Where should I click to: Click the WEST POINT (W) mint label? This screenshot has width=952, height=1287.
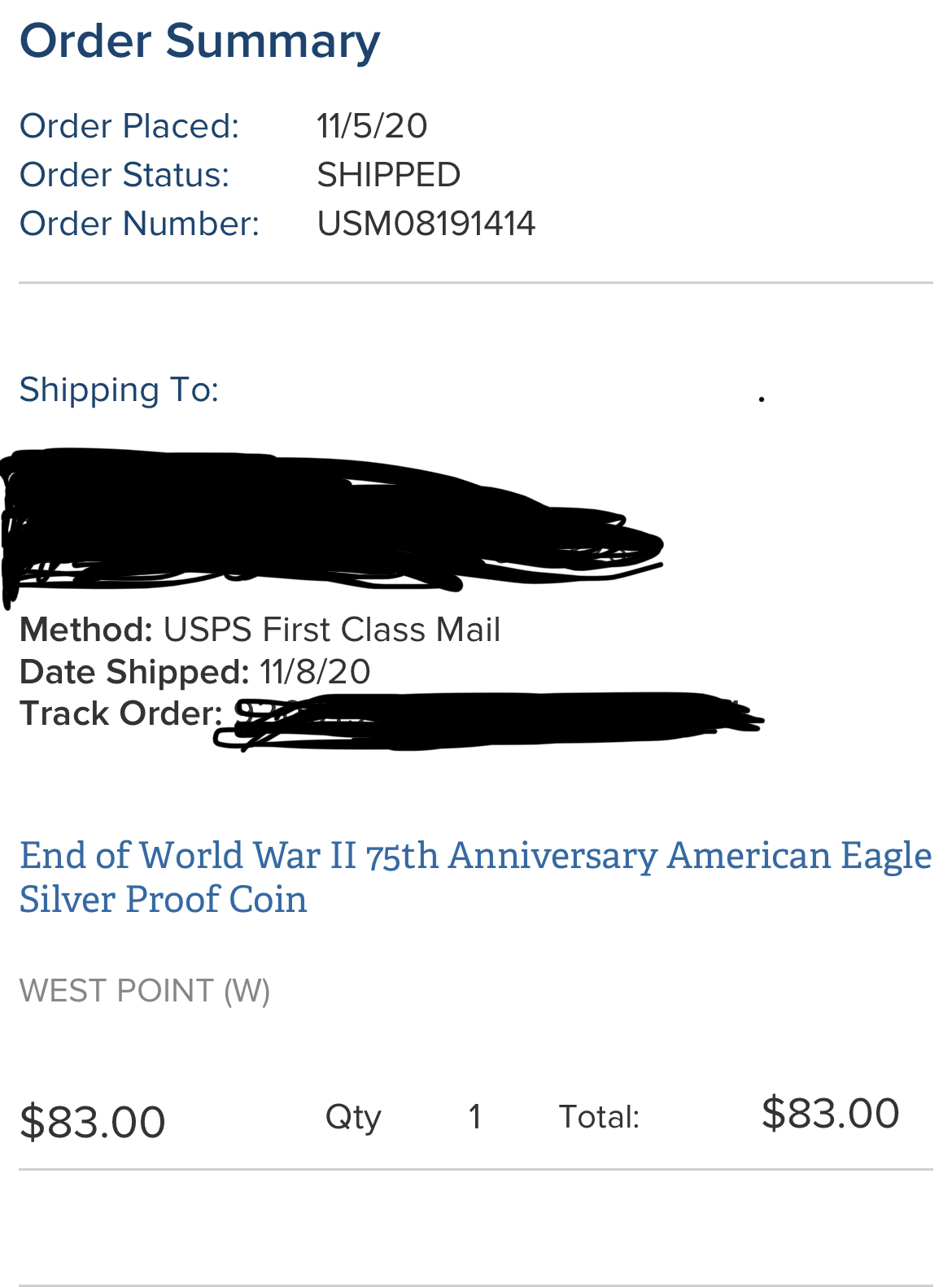[x=145, y=991]
